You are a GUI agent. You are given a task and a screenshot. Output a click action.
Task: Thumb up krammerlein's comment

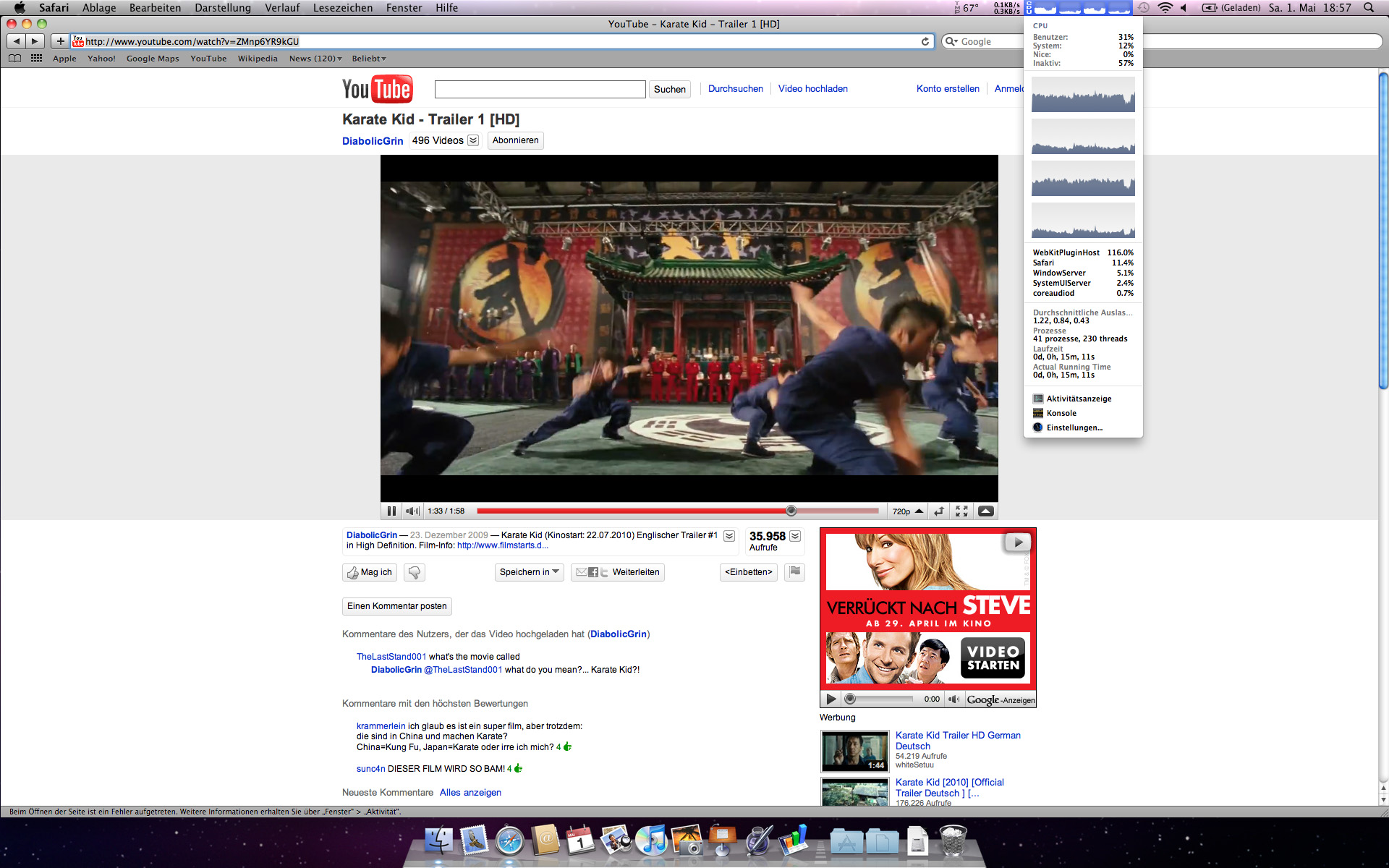tap(567, 746)
